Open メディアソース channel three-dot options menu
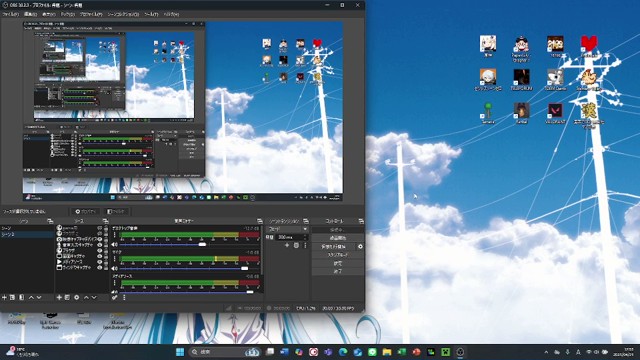 click(115, 283)
